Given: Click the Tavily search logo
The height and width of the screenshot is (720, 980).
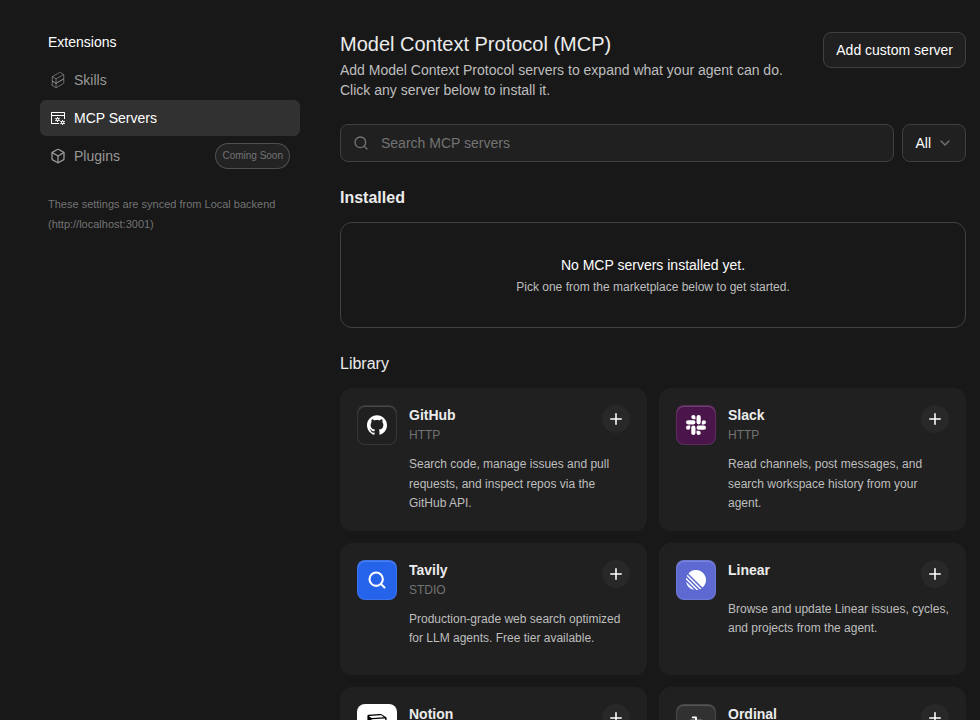Looking at the screenshot, I should pyautogui.click(x=377, y=580).
